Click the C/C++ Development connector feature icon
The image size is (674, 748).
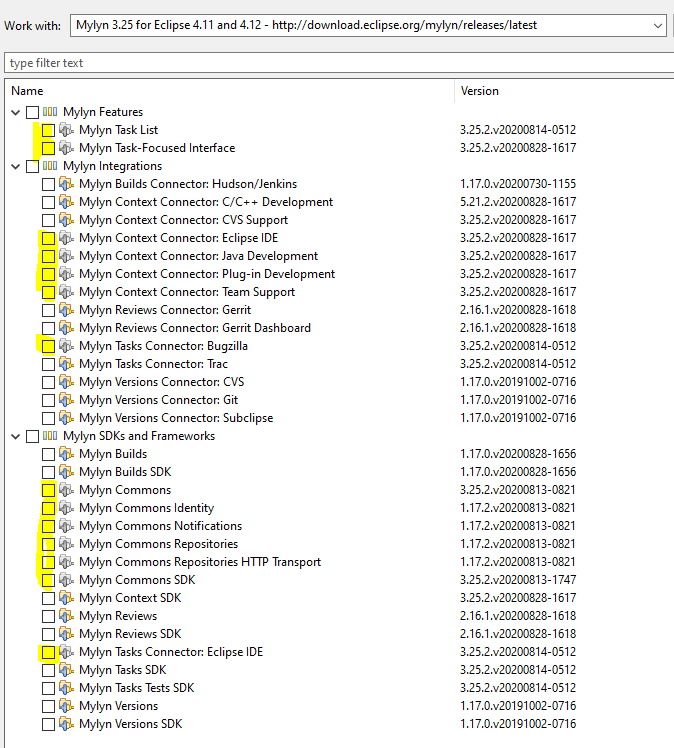point(66,202)
